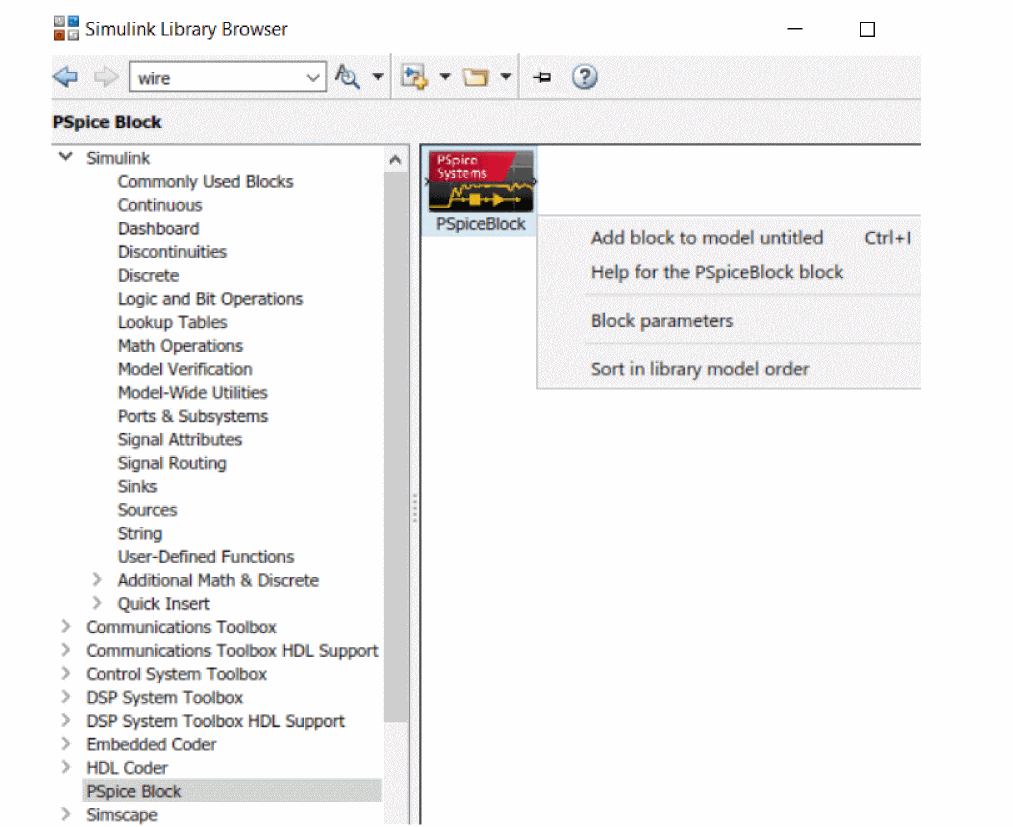Expand DSP System Toolbox HDL Support

(x=65, y=720)
